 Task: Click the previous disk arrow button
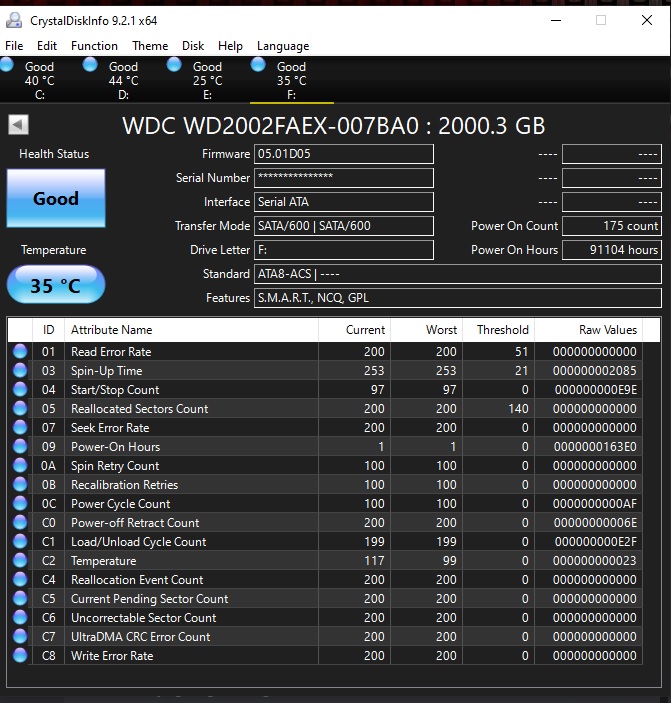tap(18, 125)
